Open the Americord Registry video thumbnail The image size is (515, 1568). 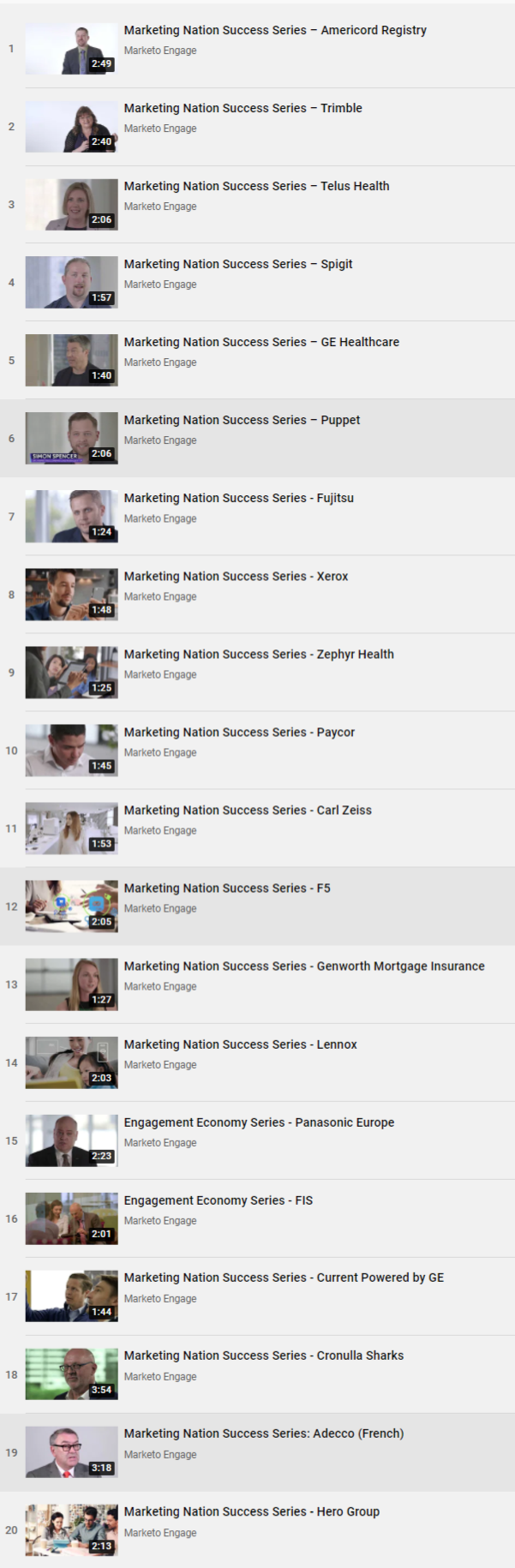(x=71, y=49)
